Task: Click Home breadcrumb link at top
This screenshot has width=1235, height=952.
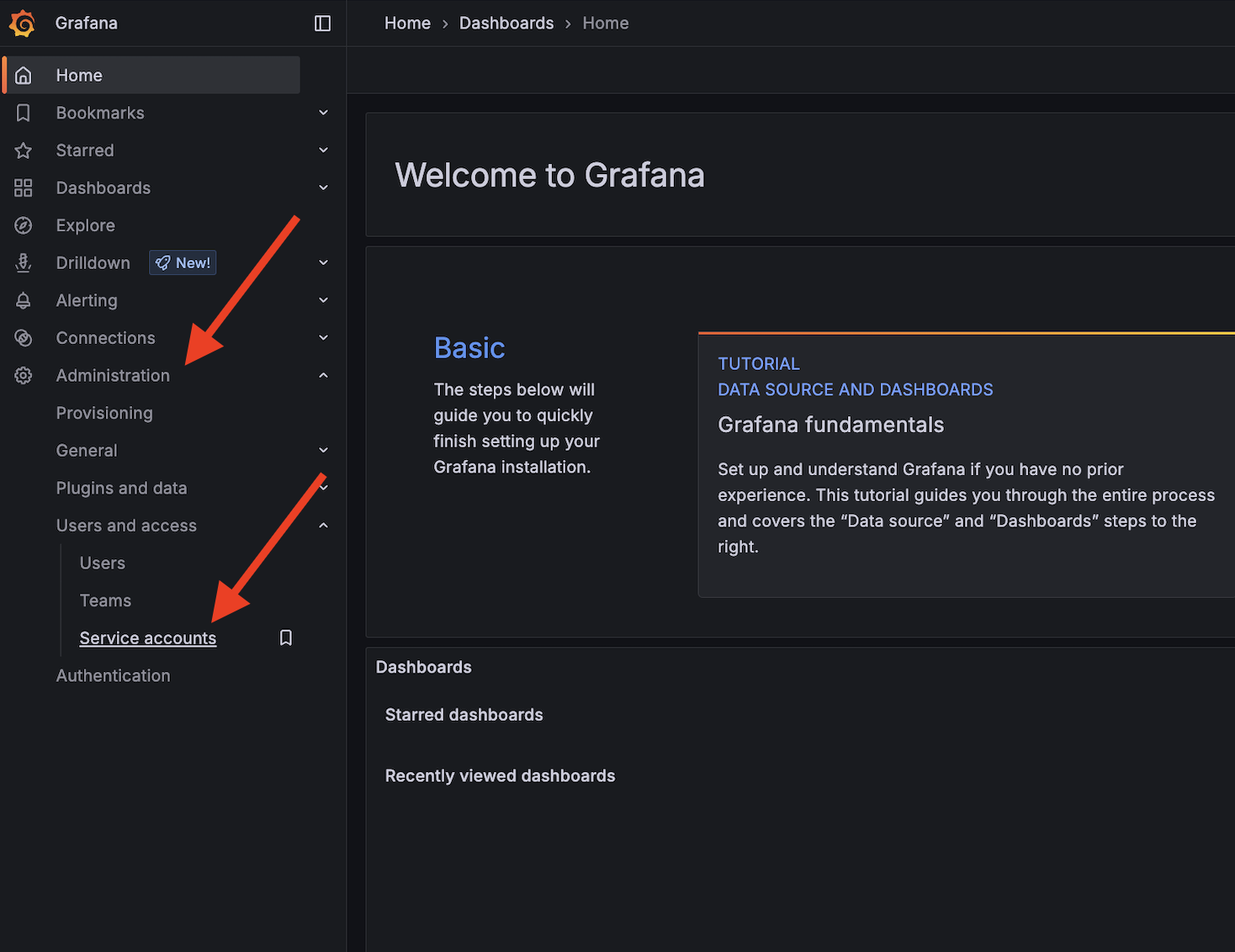Action: (407, 24)
